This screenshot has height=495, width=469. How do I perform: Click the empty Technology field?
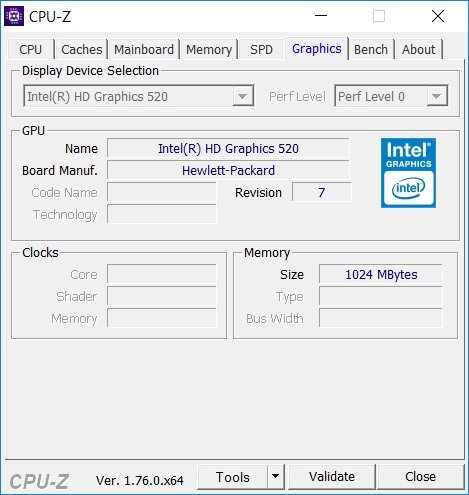162,214
